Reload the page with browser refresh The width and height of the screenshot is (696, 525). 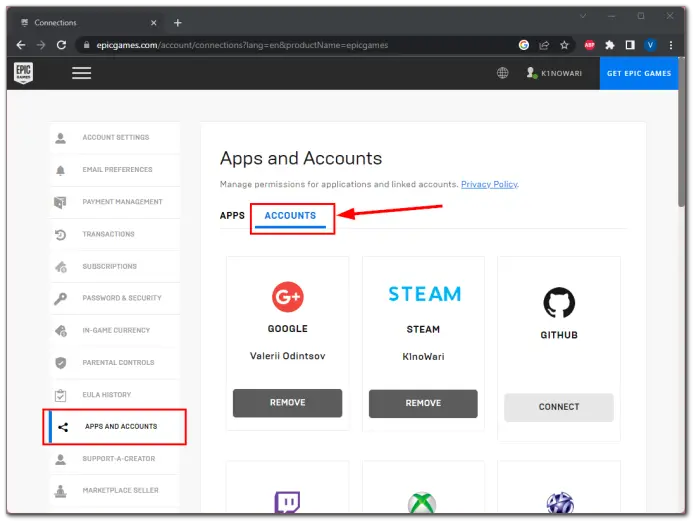point(62,45)
